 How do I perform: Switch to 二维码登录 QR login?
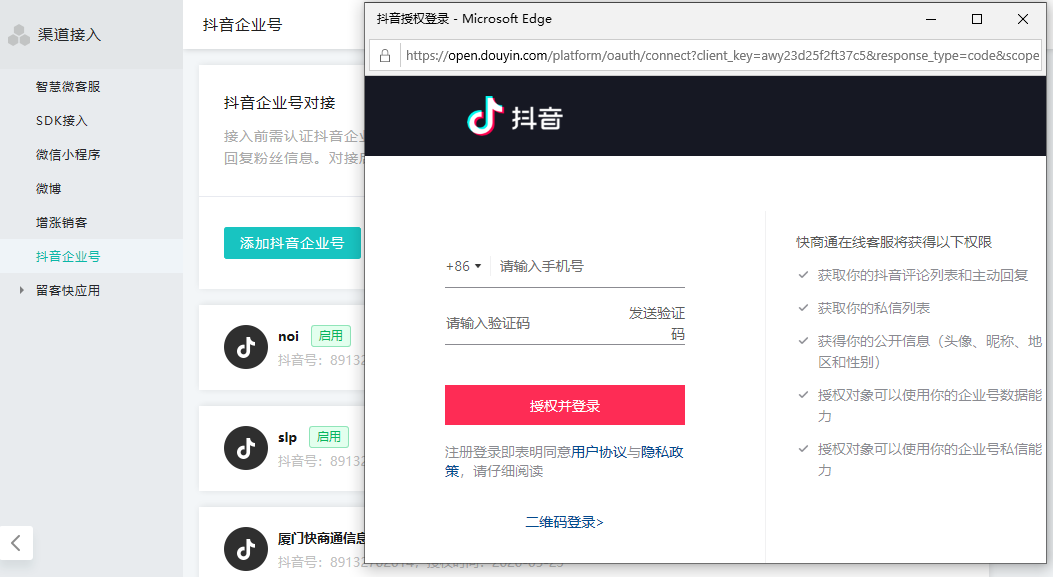(x=564, y=522)
